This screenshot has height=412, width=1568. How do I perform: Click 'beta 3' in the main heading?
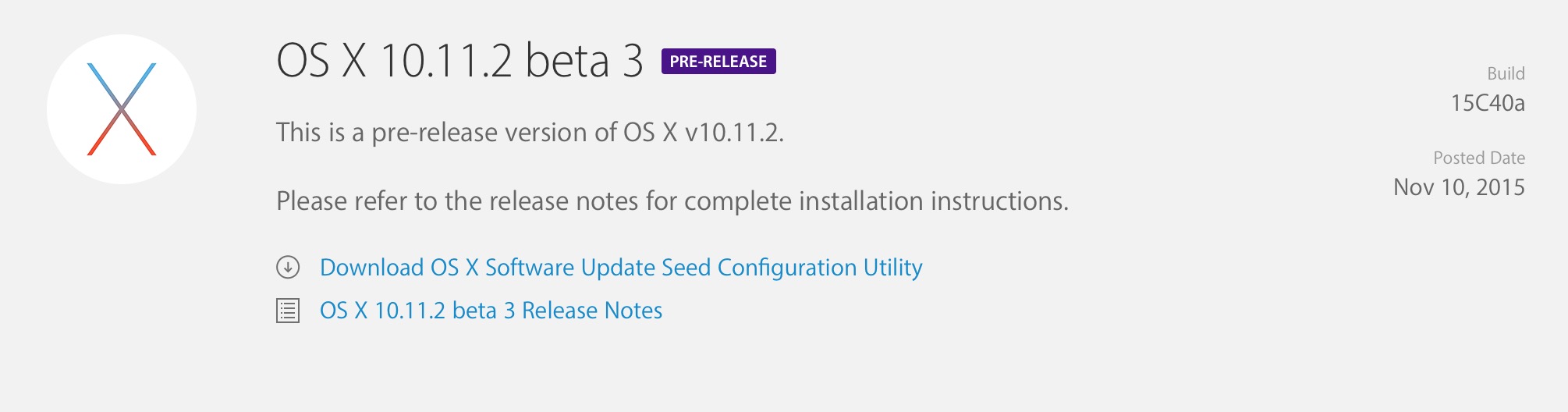click(584, 60)
